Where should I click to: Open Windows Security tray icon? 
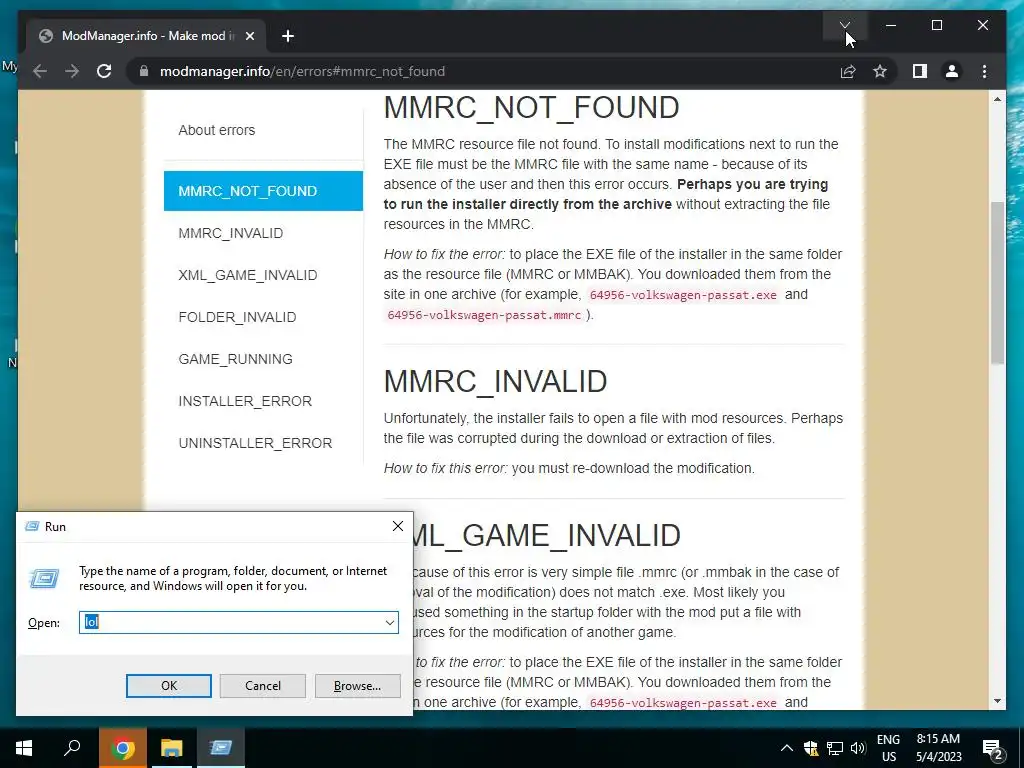810,748
